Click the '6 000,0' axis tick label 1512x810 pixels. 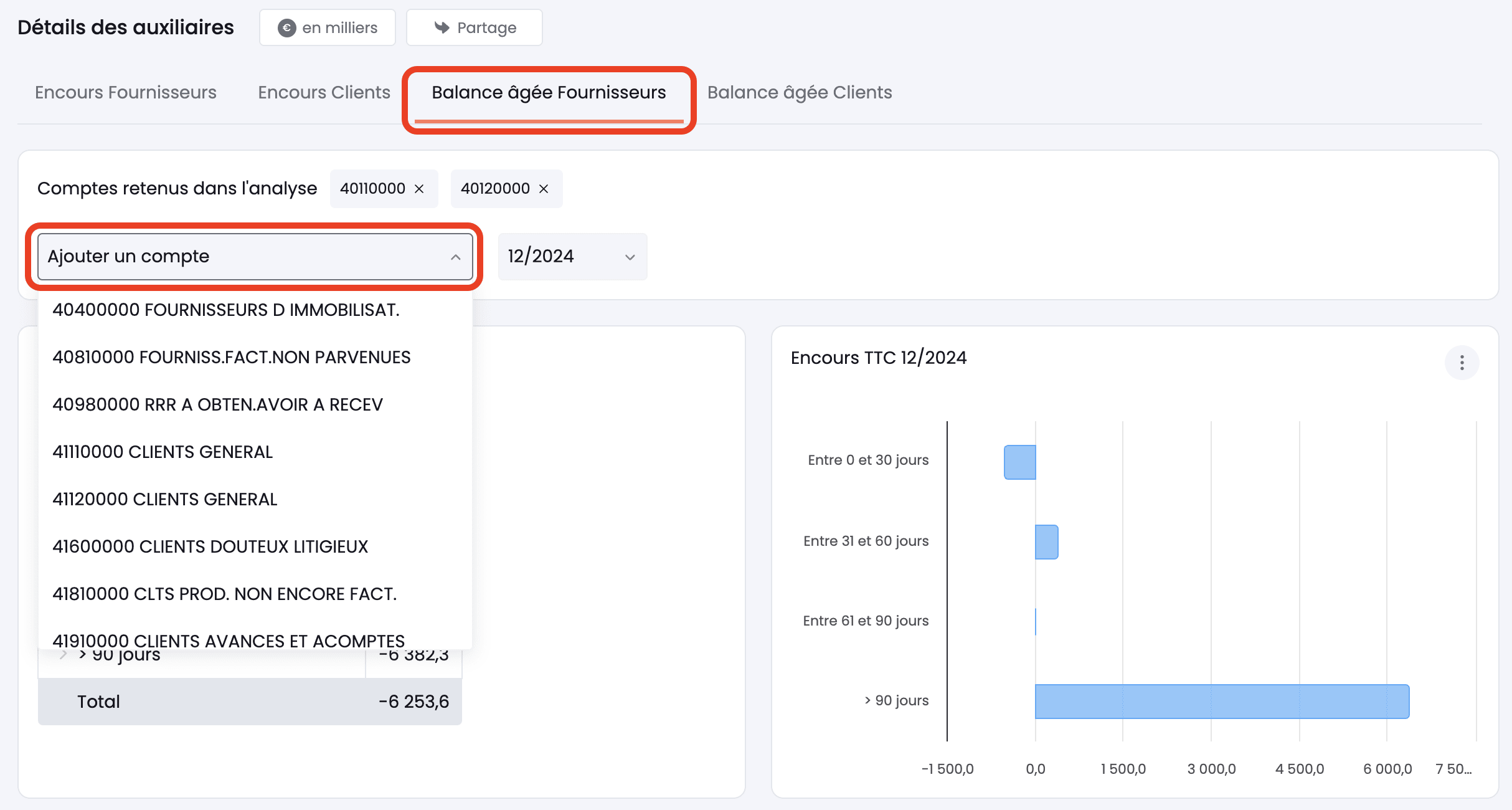(x=1387, y=769)
